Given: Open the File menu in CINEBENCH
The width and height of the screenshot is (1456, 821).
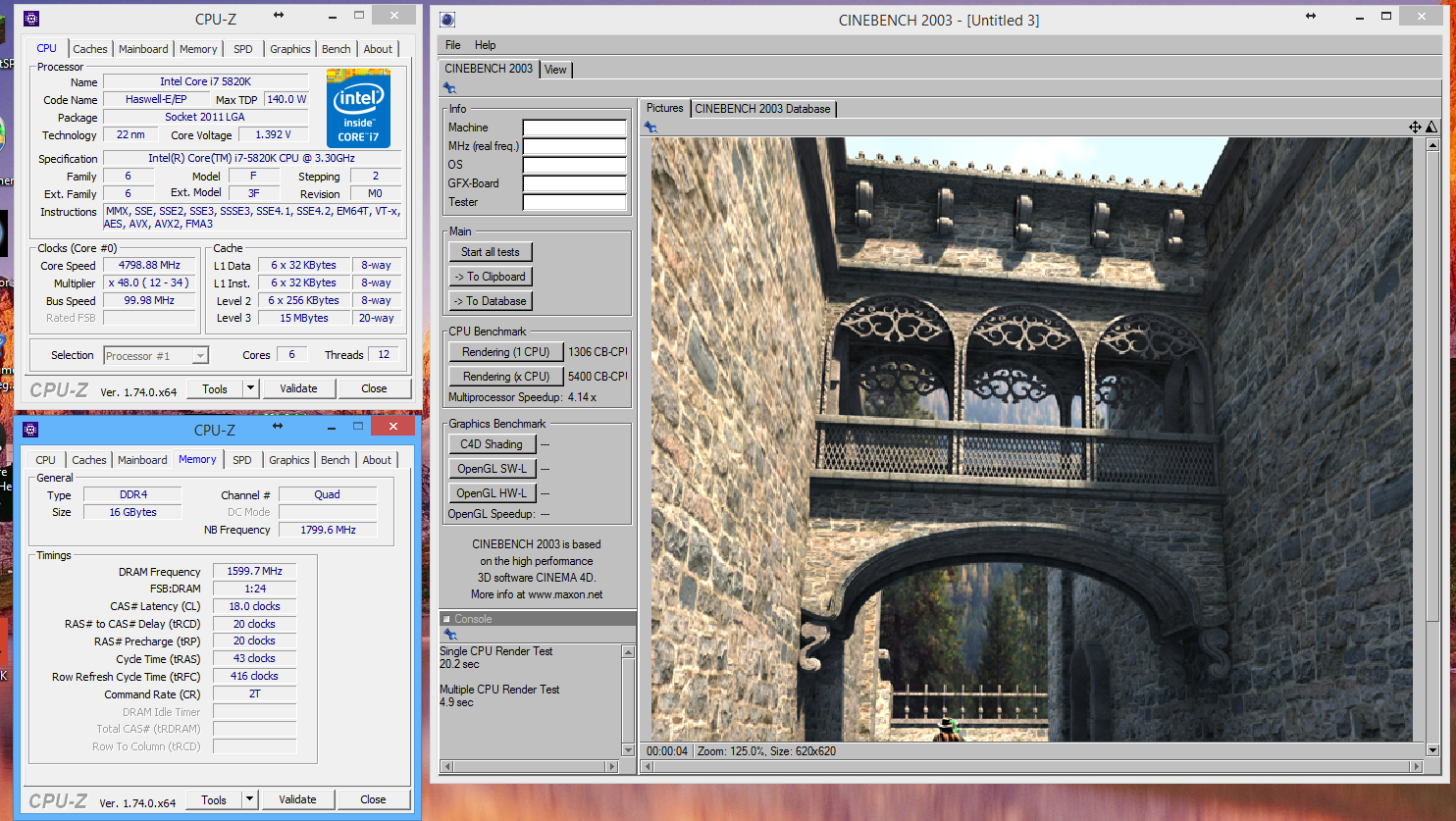Looking at the screenshot, I should pos(452,45).
